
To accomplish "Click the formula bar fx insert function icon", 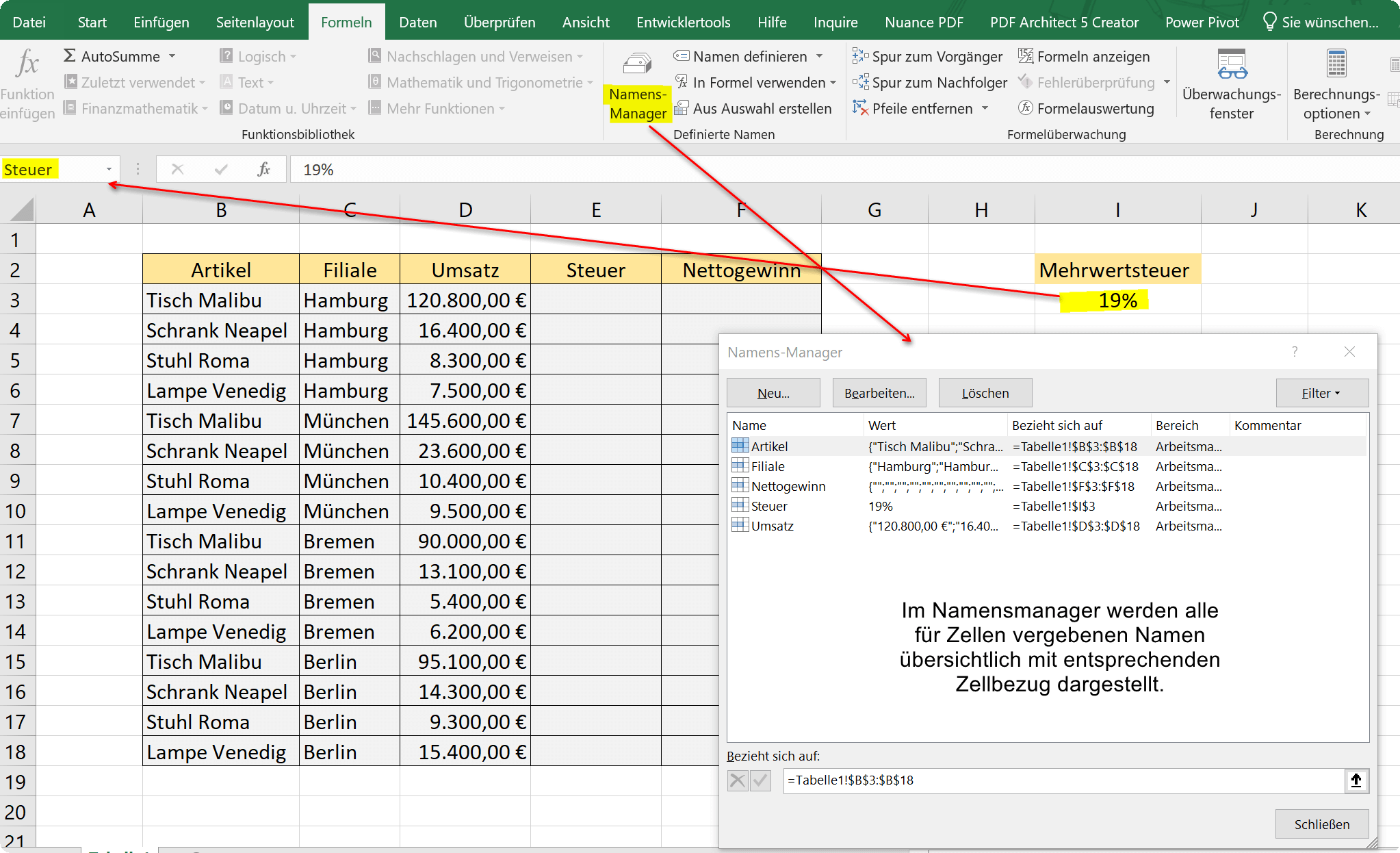I will (263, 169).
